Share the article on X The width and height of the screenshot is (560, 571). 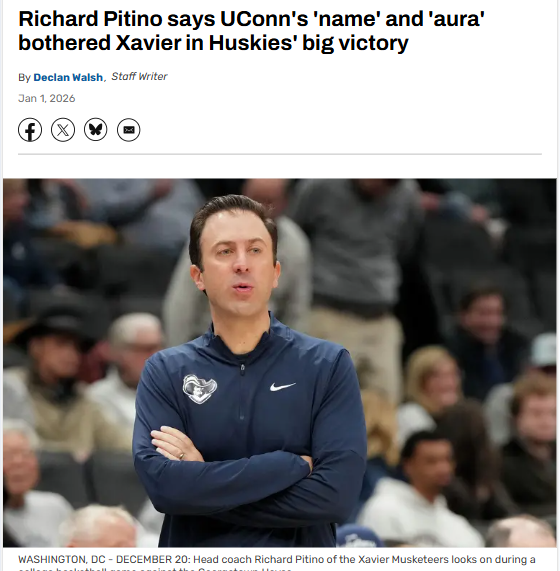pos(63,130)
